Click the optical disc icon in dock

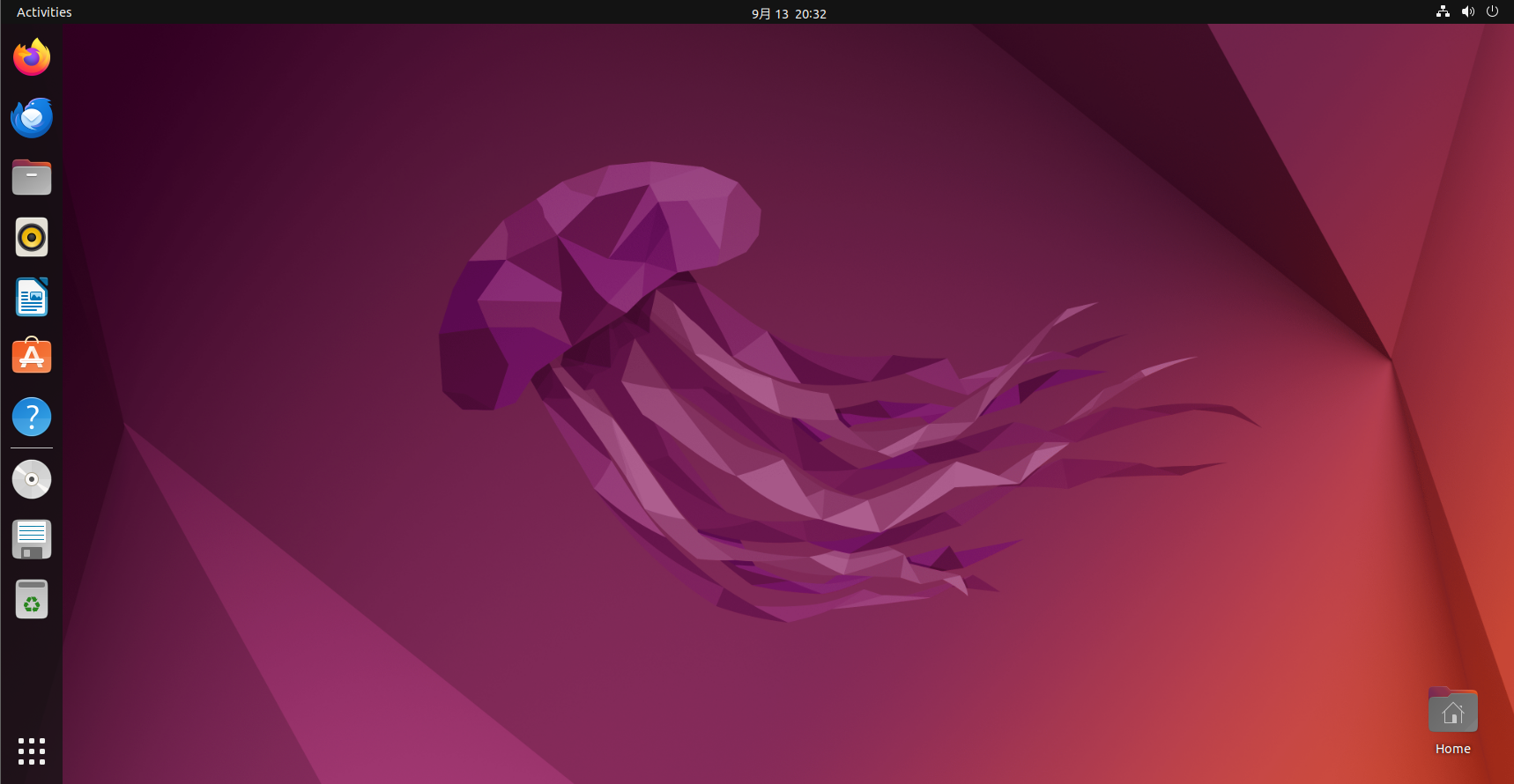coord(32,479)
